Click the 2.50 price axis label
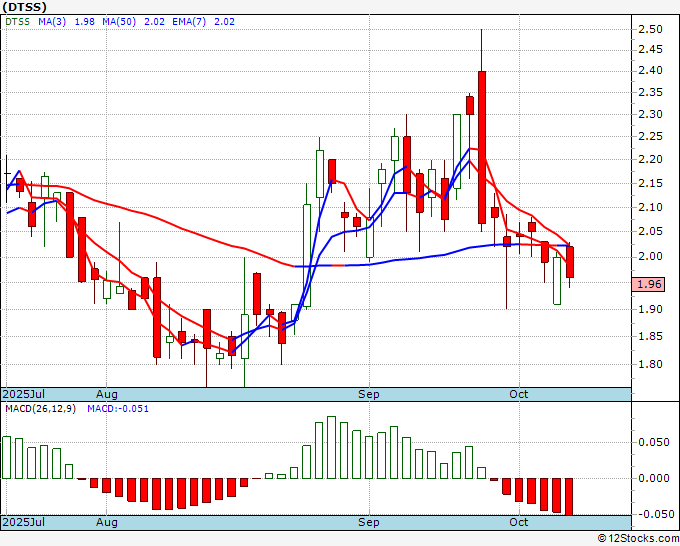The height and width of the screenshot is (546, 680). tap(651, 29)
